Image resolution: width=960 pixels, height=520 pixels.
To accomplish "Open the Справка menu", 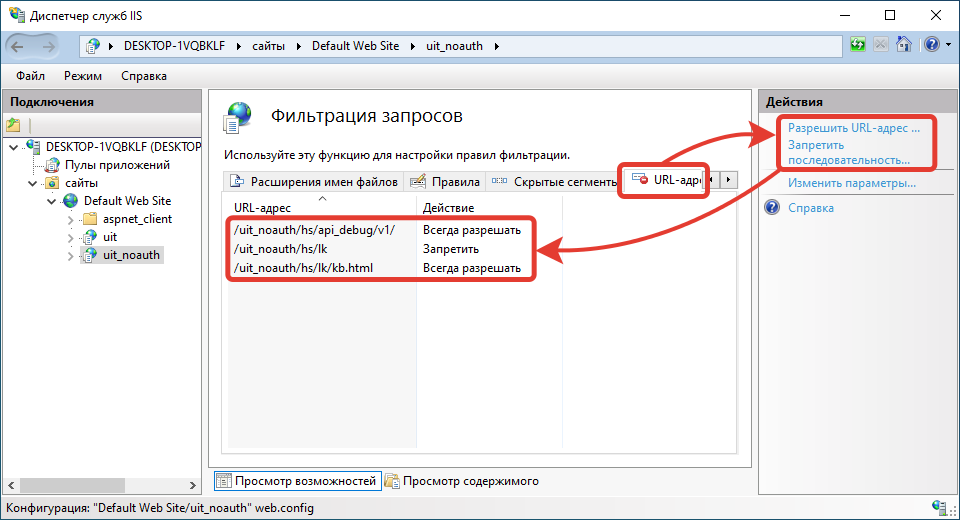I will coord(144,76).
